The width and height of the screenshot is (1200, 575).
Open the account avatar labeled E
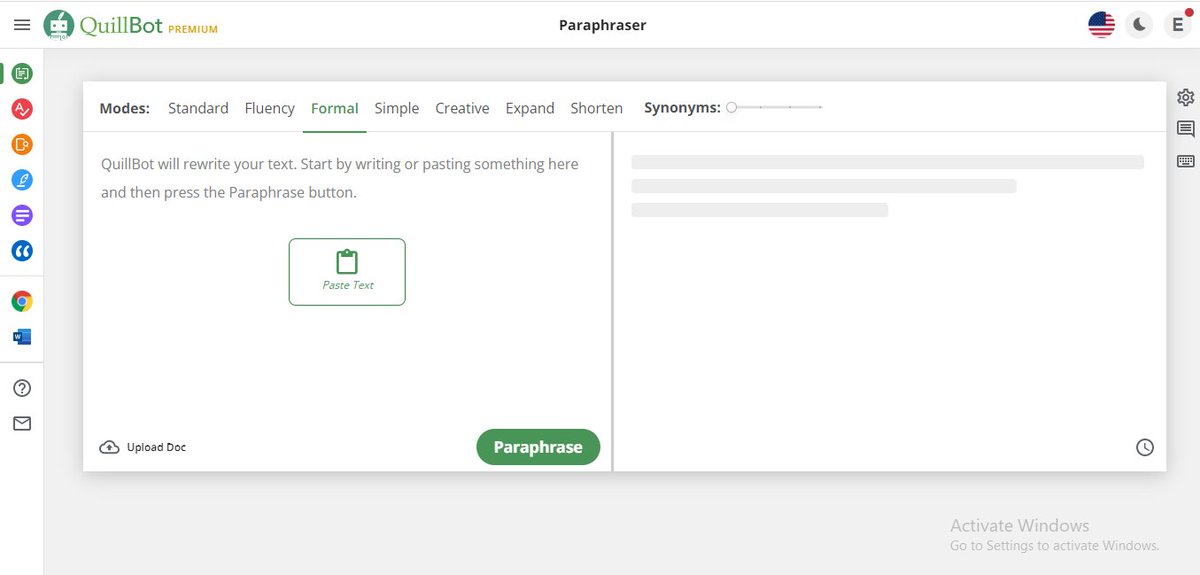click(x=1177, y=25)
